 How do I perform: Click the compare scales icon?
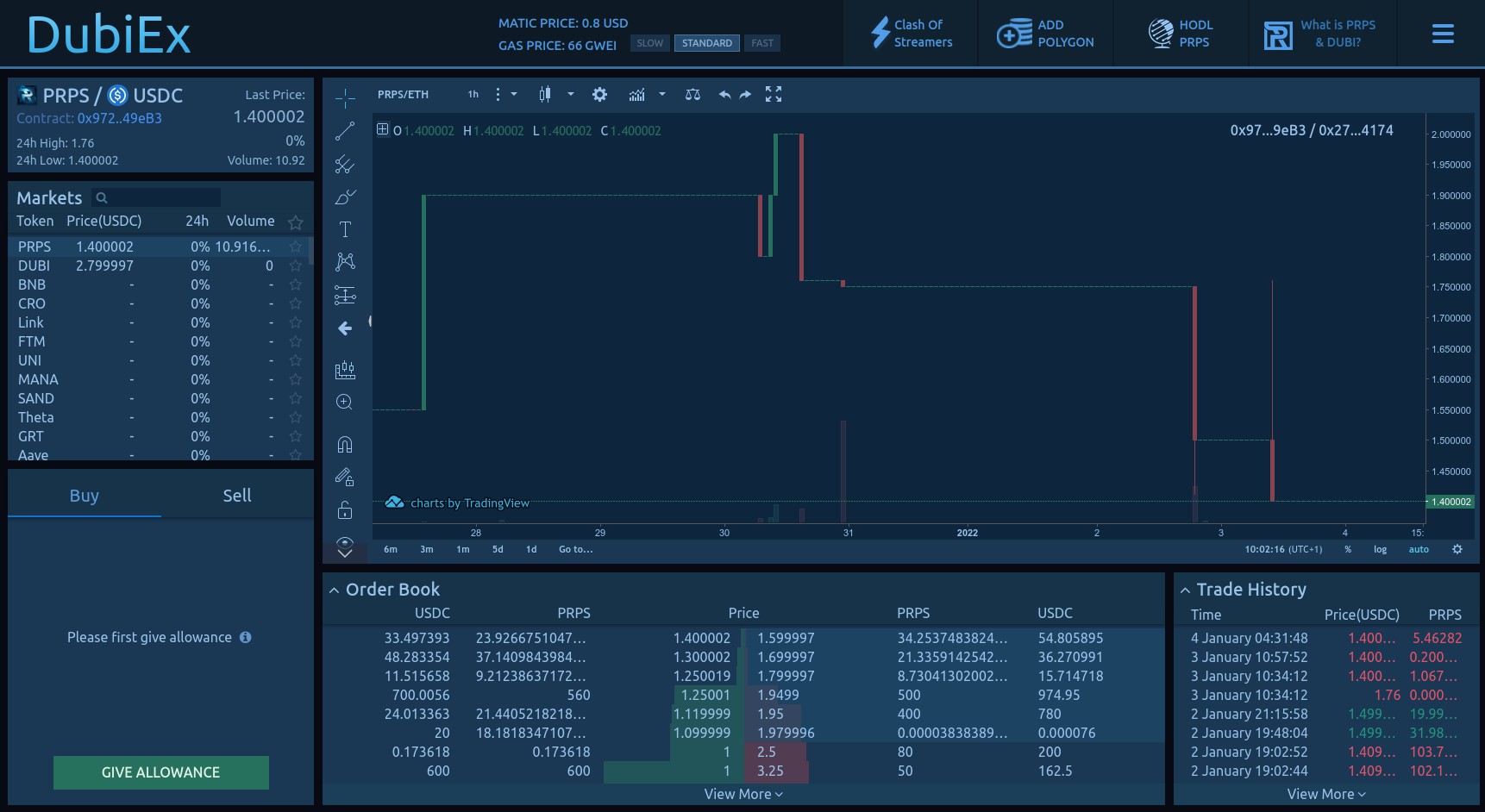[692, 95]
